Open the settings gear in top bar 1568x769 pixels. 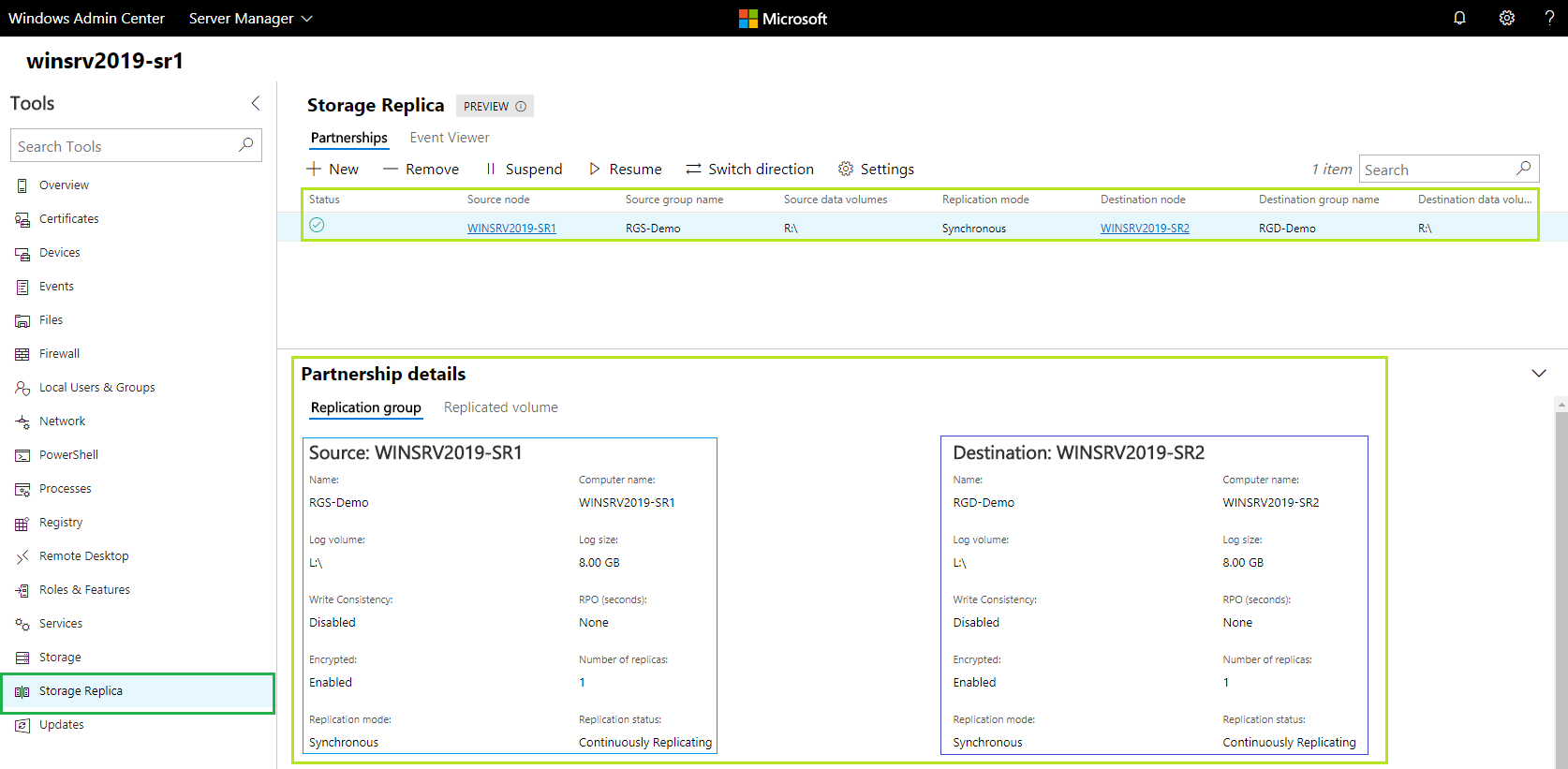pyautogui.click(x=1506, y=18)
